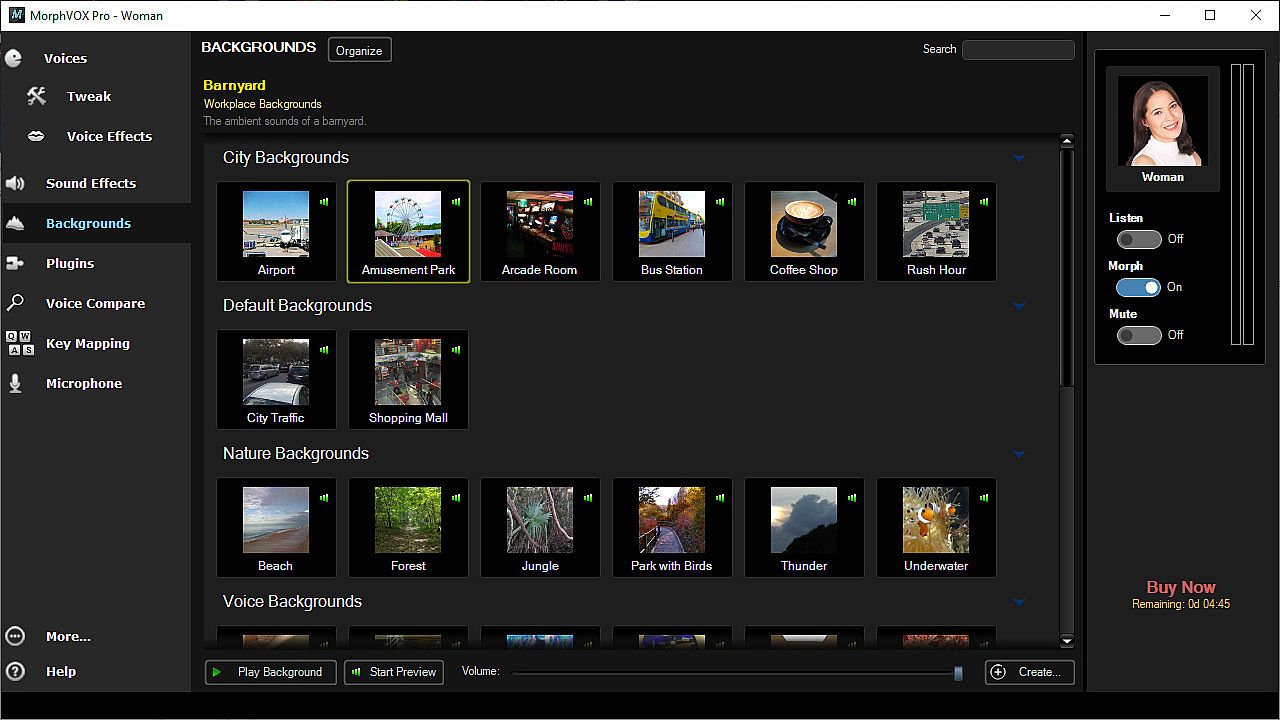Toggle the Listen switch on
This screenshot has height=720, width=1280.
click(x=1139, y=239)
